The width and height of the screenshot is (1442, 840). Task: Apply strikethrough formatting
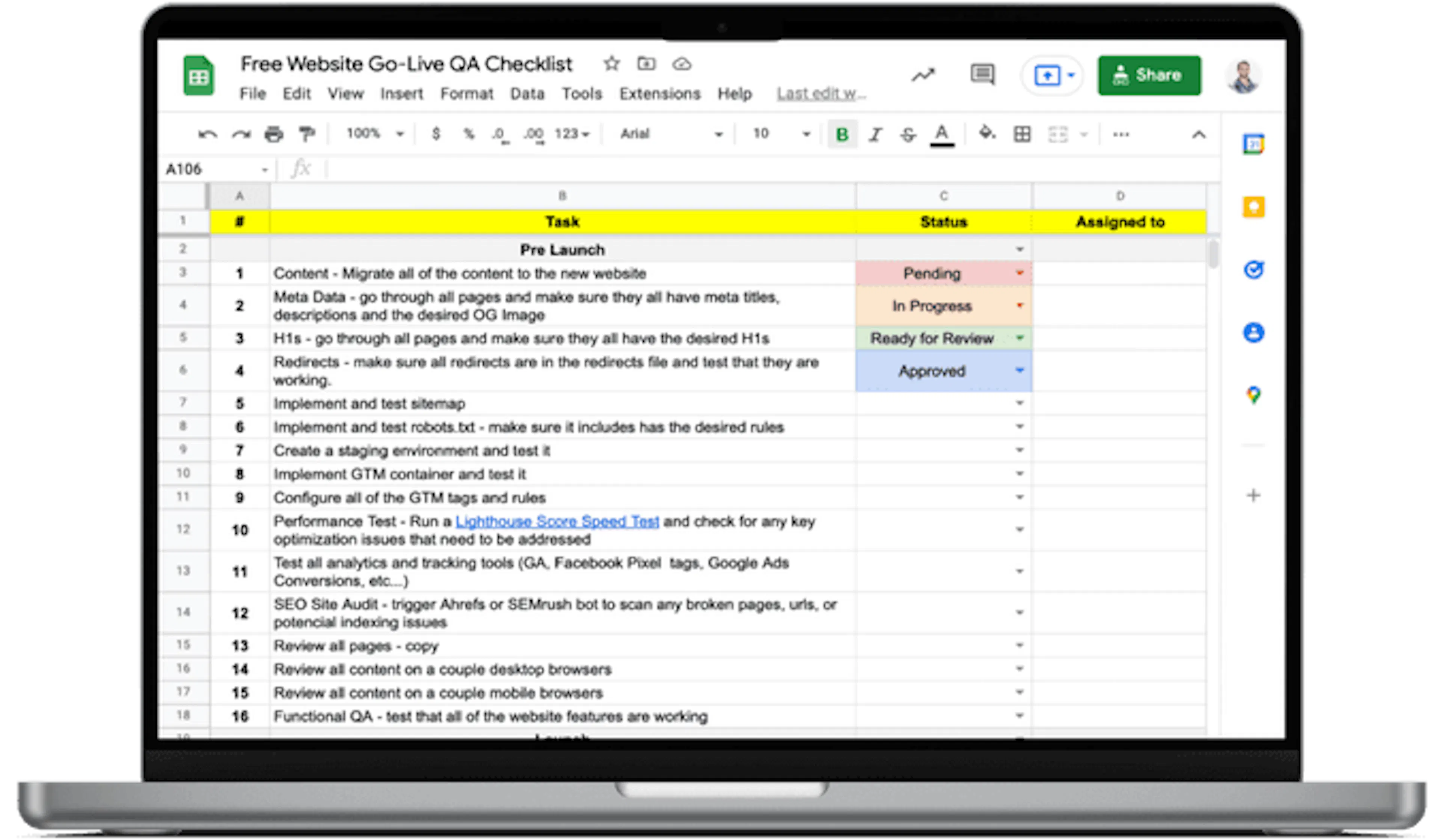coord(907,134)
